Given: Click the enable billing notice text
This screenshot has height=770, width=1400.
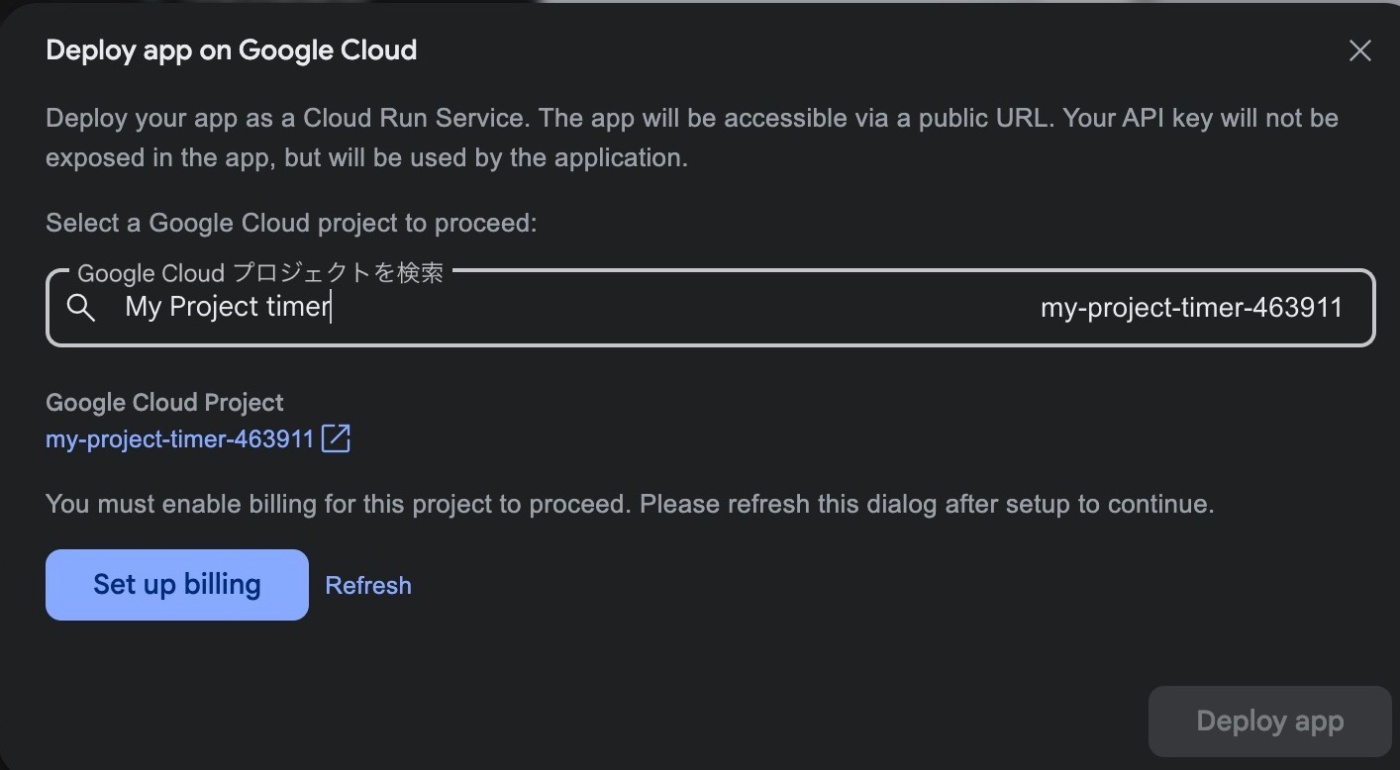Looking at the screenshot, I should click(x=630, y=503).
